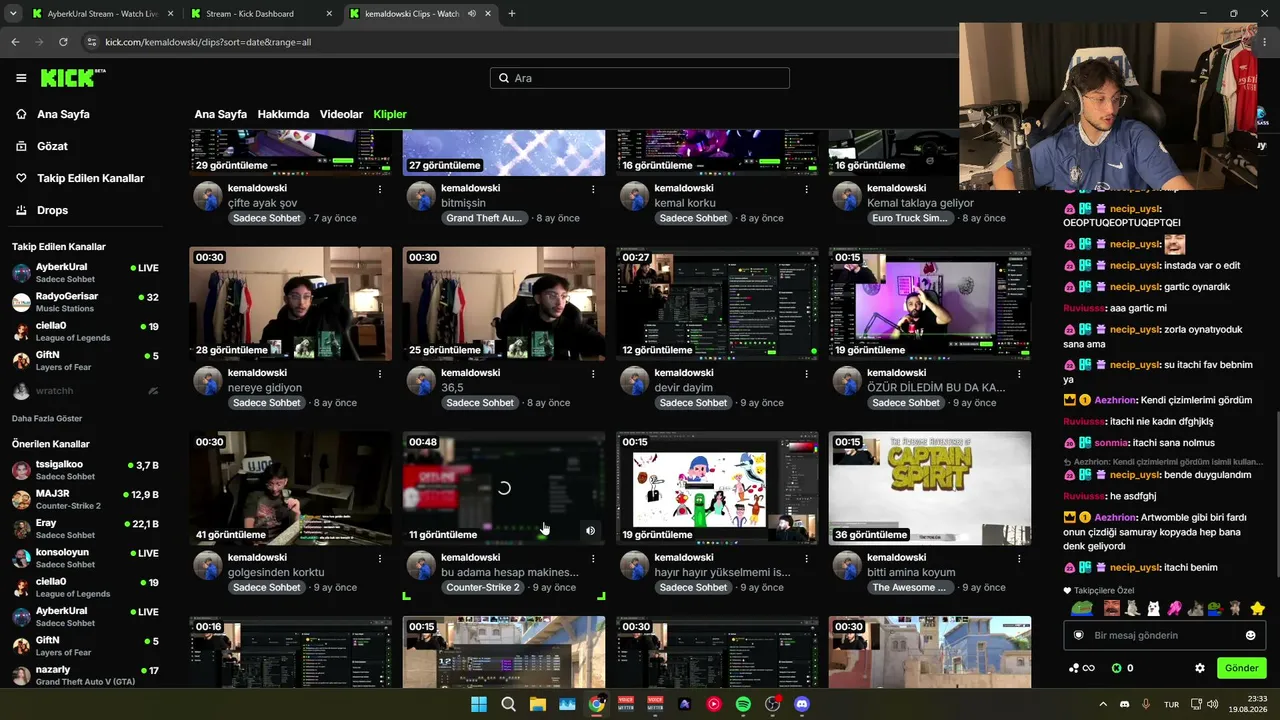Open chat settings gear

(x=1200, y=668)
